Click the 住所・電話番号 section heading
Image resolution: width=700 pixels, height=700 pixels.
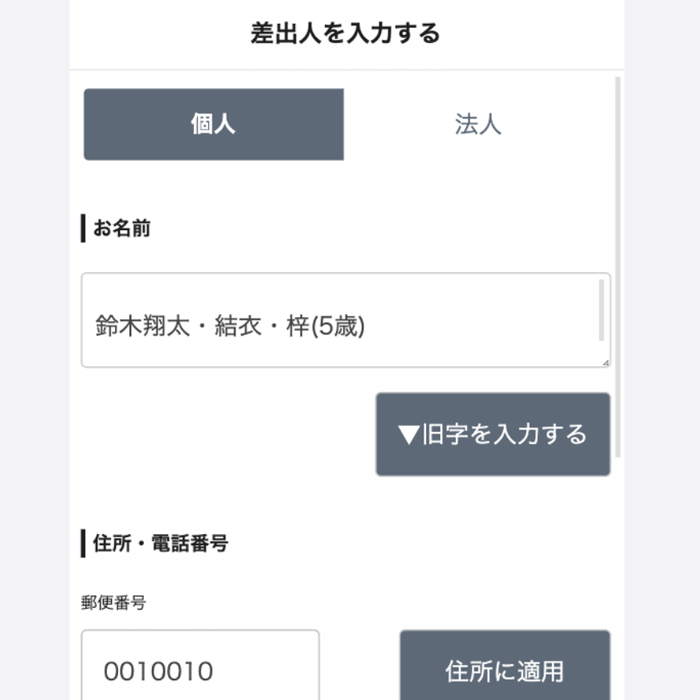160,543
